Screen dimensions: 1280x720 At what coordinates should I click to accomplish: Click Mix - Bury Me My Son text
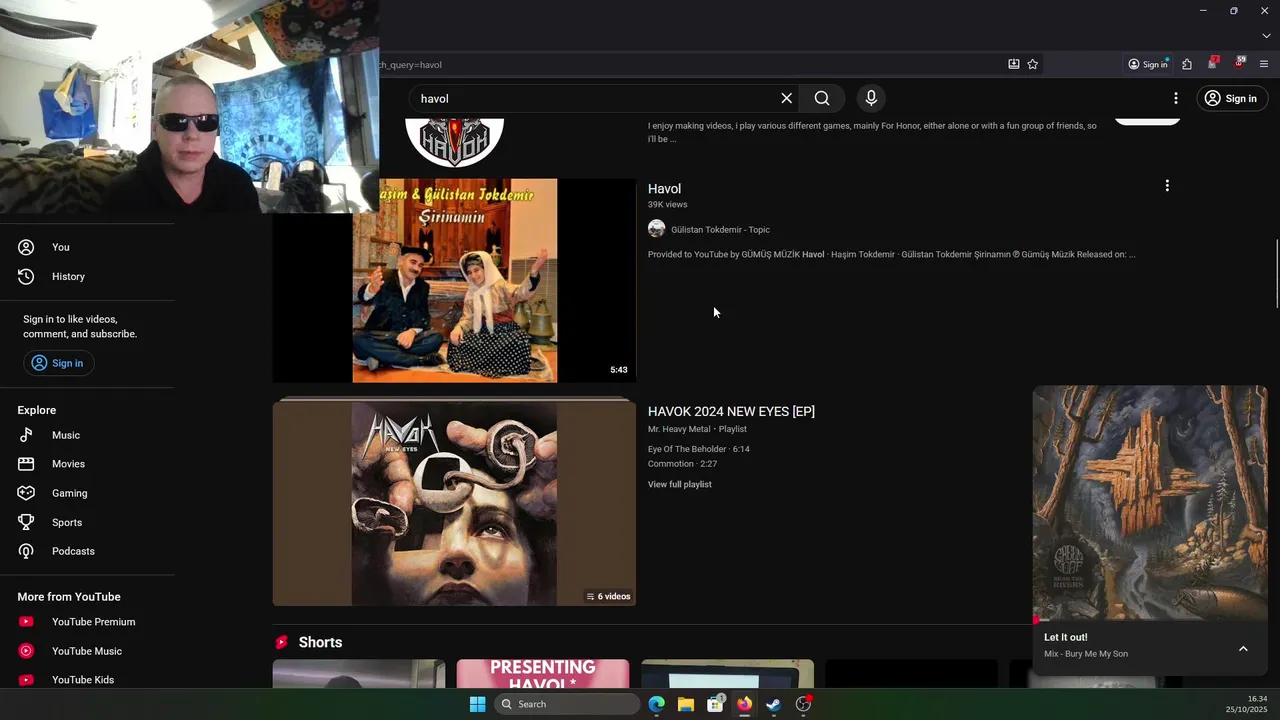pos(1086,654)
